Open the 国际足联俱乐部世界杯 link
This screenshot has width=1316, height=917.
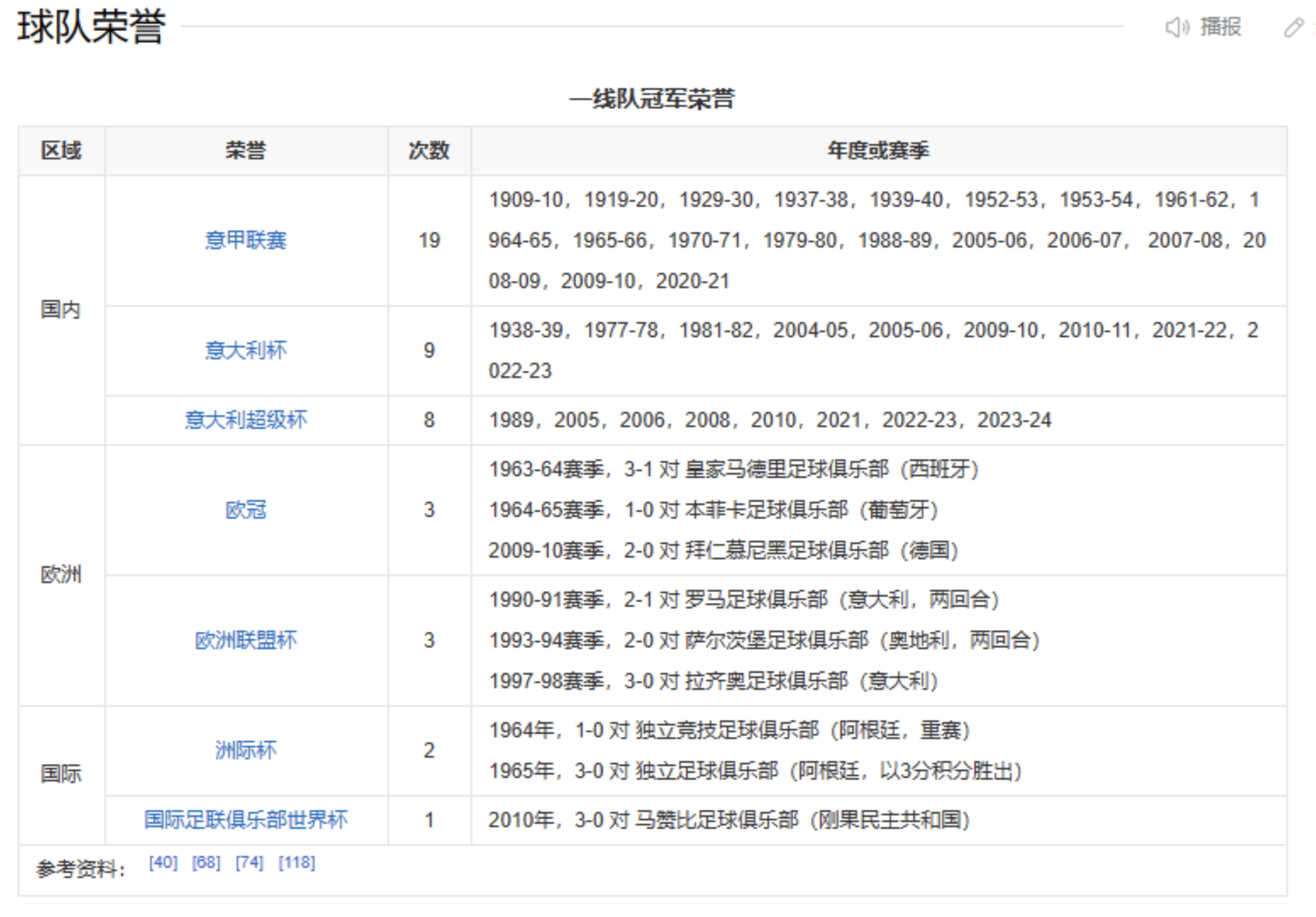pyautogui.click(x=246, y=820)
